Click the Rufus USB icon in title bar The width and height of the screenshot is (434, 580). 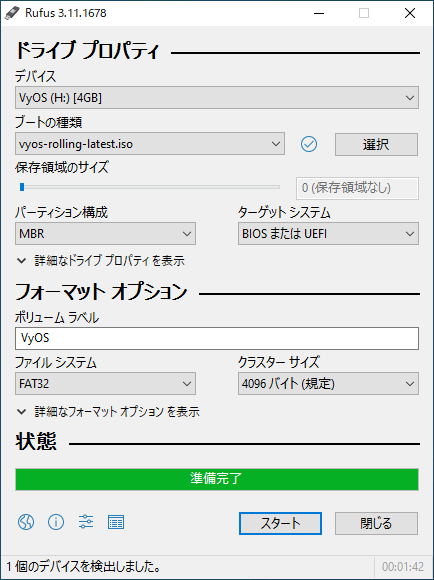click(12, 13)
